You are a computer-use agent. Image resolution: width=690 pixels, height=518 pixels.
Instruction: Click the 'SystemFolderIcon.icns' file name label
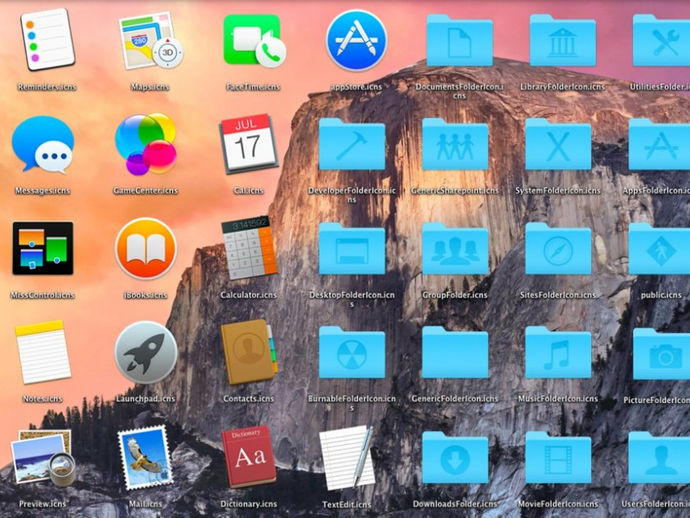558,191
